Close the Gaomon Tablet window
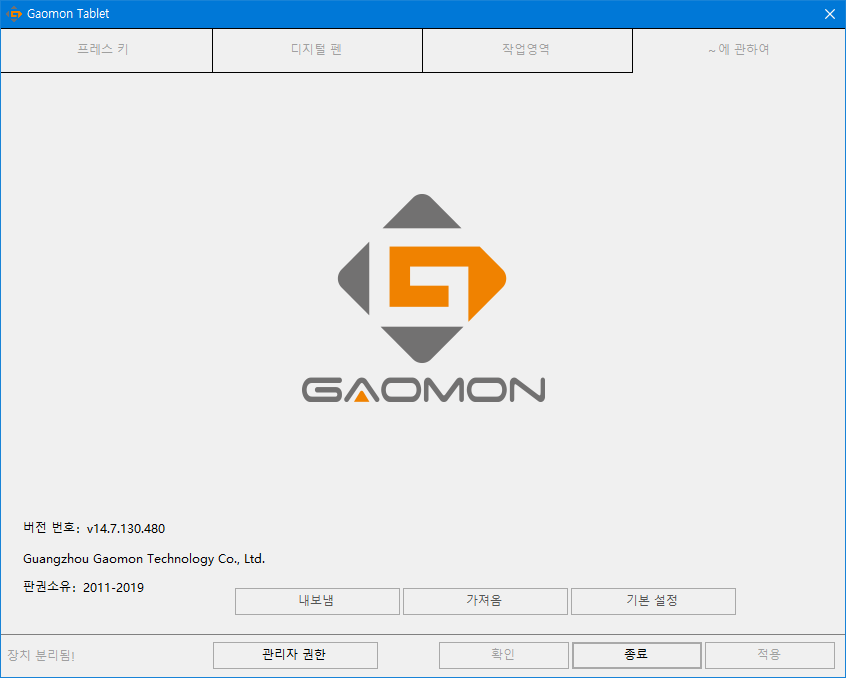 pos(830,14)
